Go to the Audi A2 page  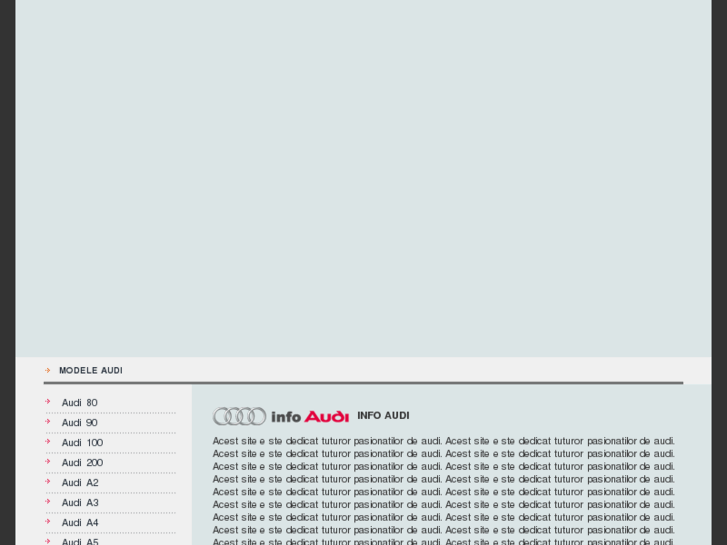point(80,482)
